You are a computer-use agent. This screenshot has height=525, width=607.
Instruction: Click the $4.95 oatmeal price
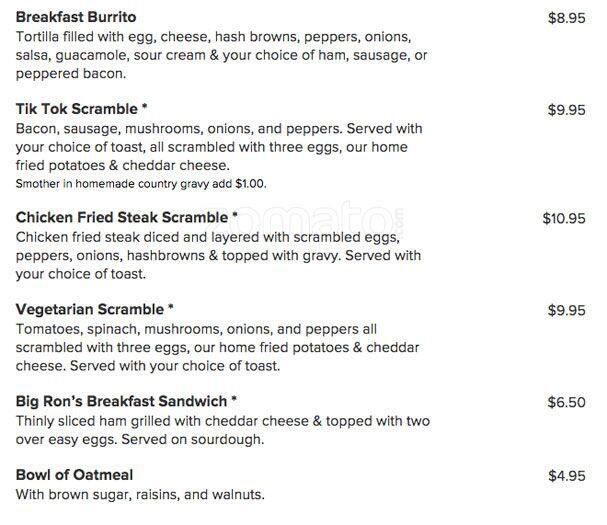[566, 476]
